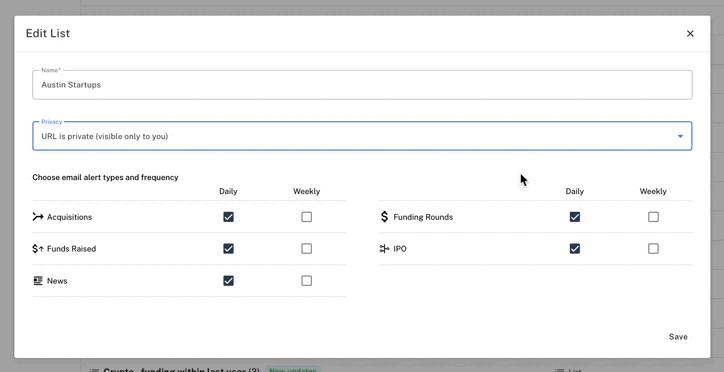Click the IPO icon

point(384,249)
